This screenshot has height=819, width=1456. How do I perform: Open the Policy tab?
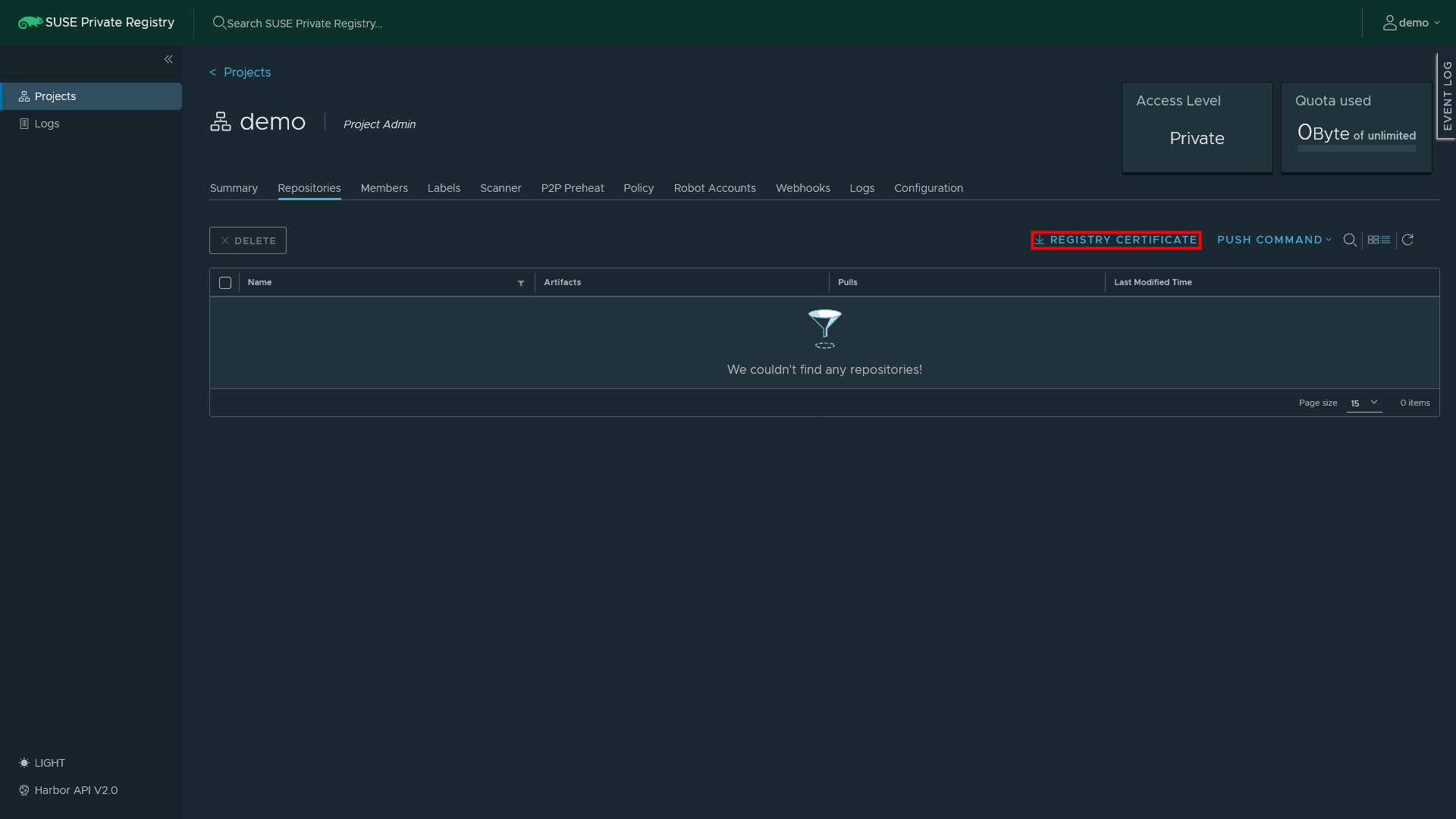639,188
